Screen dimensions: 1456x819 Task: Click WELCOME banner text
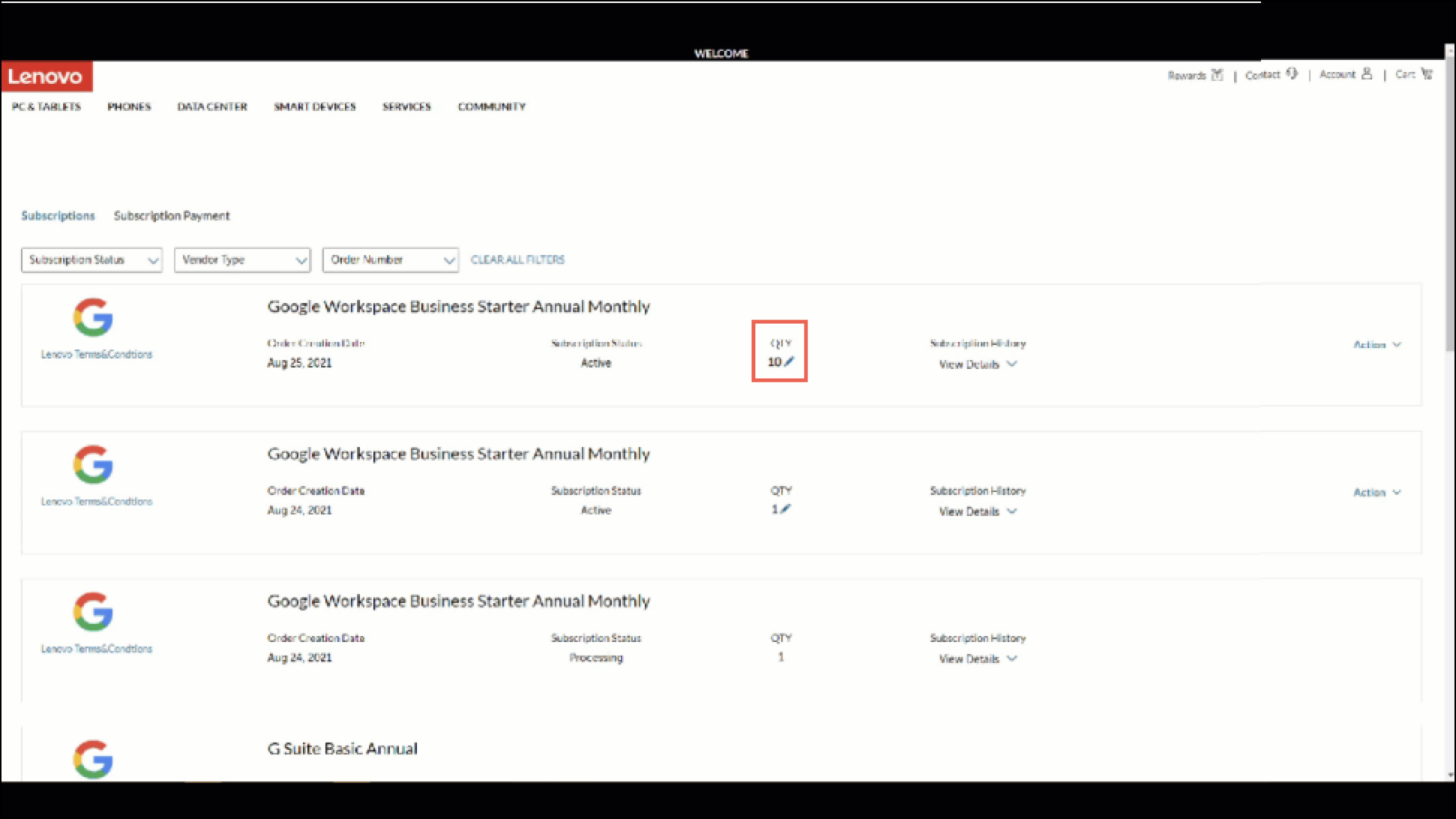pyautogui.click(x=721, y=53)
